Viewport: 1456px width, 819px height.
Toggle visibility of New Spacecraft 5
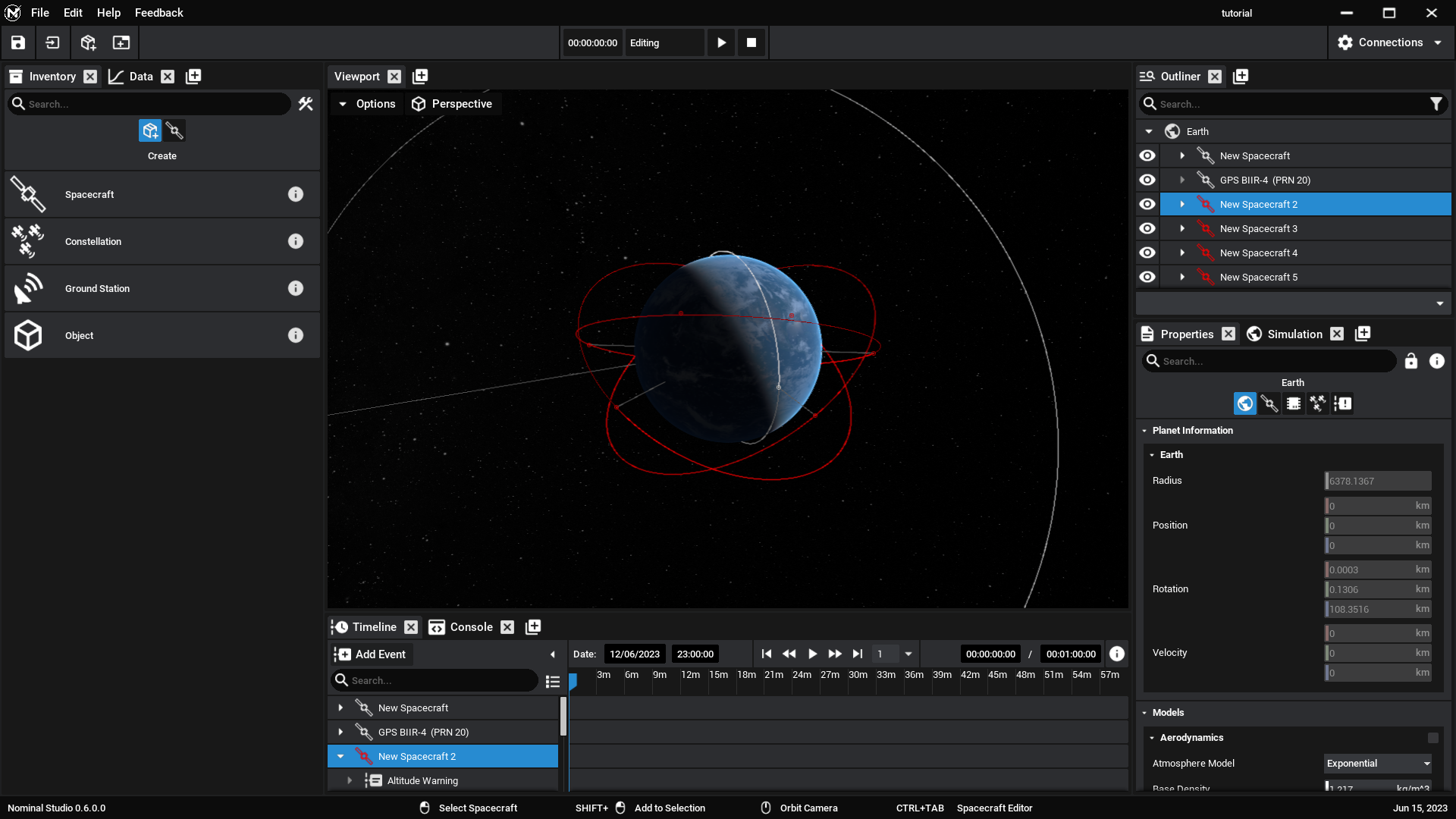[x=1147, y=277]
